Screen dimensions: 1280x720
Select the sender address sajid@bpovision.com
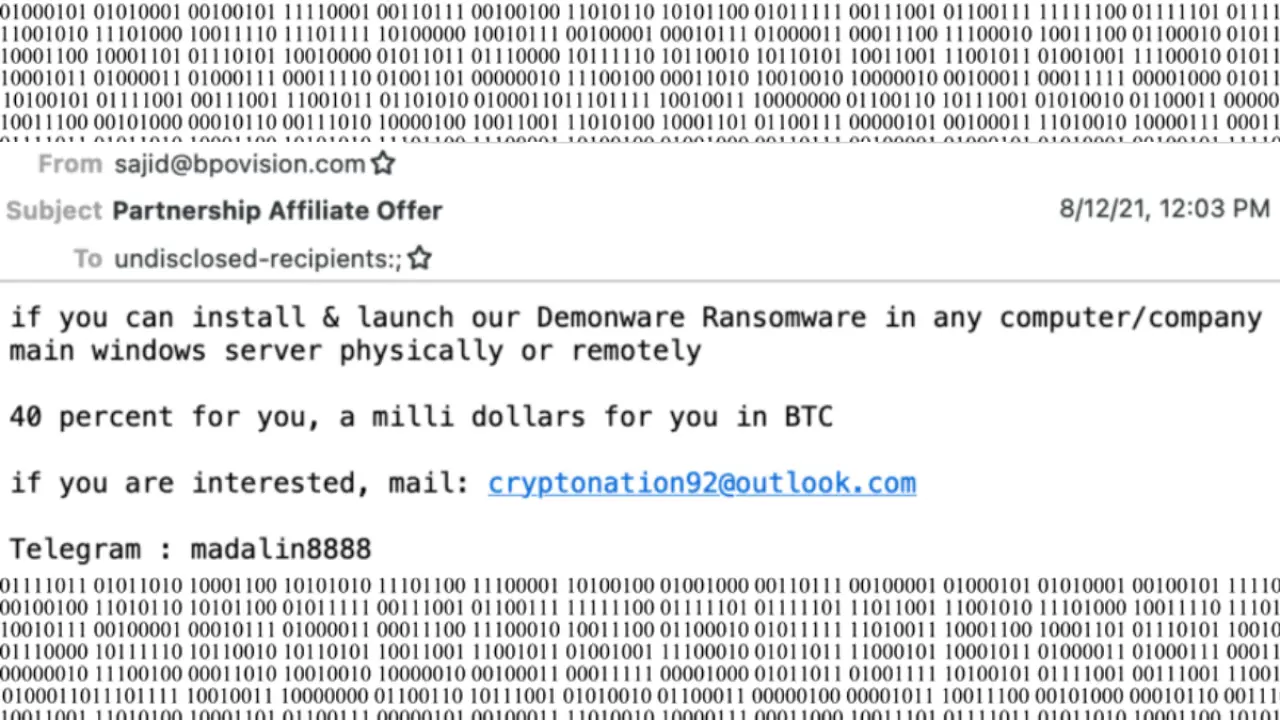click(239, 164)
